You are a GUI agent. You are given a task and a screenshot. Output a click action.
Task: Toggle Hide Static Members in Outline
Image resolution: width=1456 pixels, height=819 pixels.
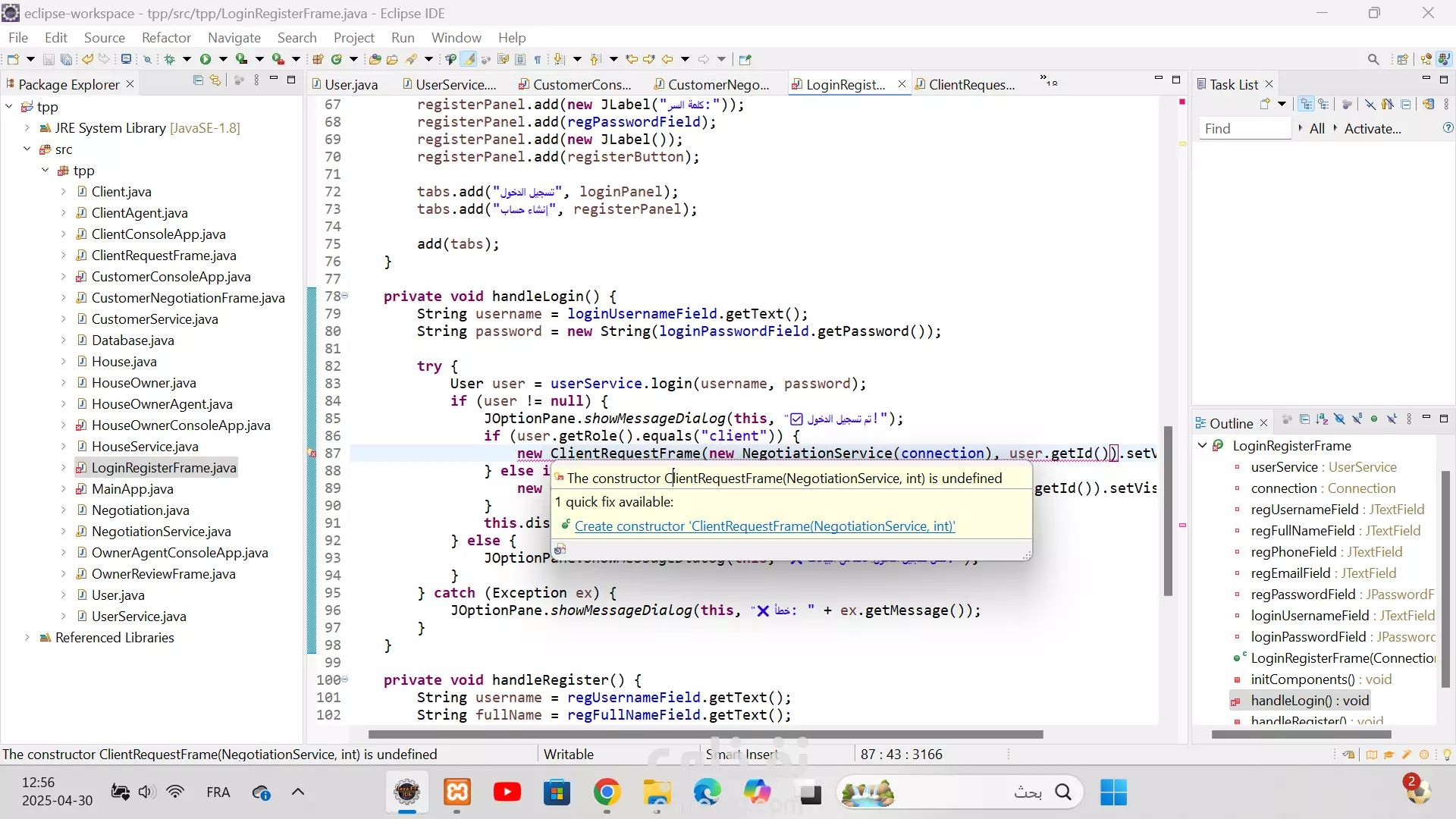1357,419
